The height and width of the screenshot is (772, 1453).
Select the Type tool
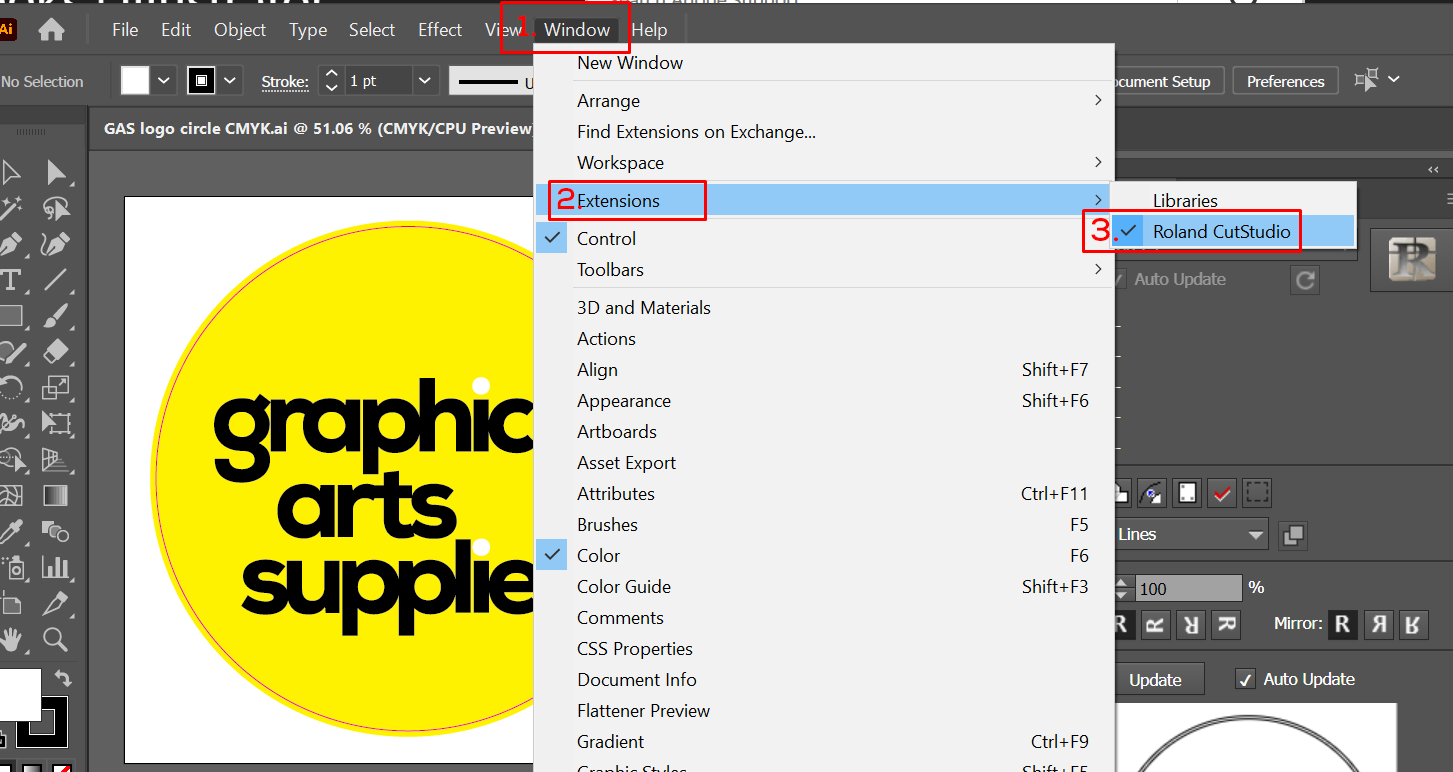[13, 280]
